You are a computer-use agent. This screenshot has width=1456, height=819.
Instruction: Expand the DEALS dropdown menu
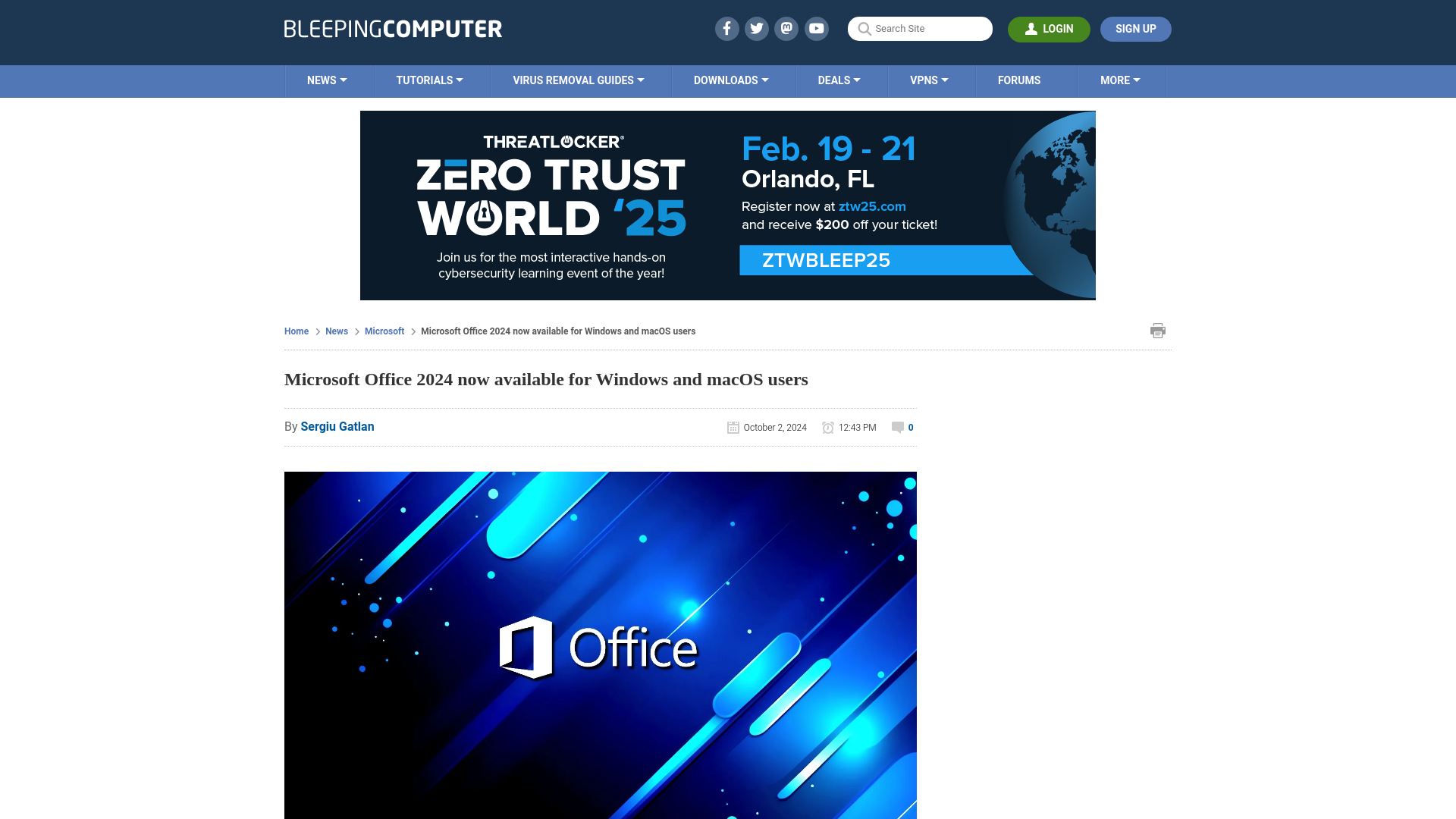pyautogui.click(x=839, y=80)
